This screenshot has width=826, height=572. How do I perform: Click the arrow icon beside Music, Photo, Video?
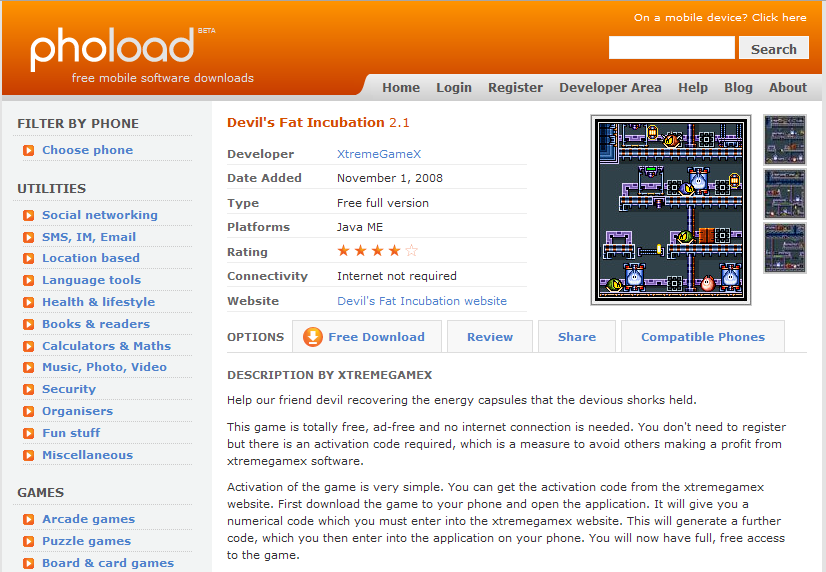(x=28, y=368)
